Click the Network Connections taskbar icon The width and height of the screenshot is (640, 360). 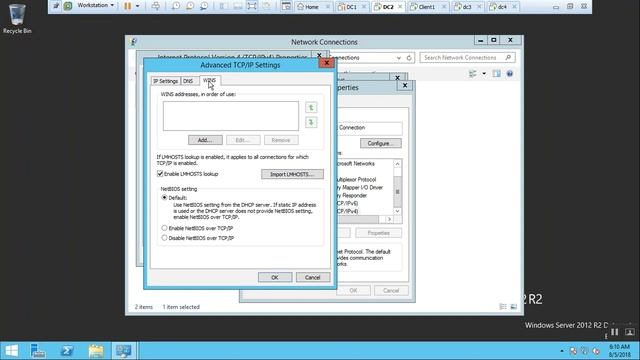[123, 351]
